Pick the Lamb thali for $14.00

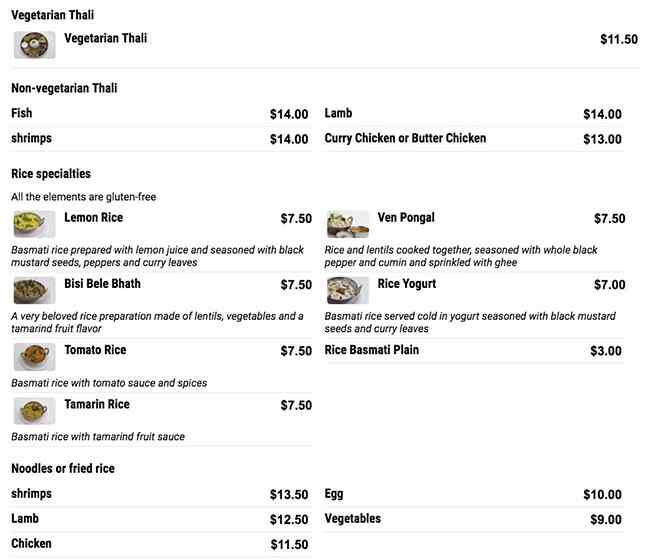tap(338, 113)
